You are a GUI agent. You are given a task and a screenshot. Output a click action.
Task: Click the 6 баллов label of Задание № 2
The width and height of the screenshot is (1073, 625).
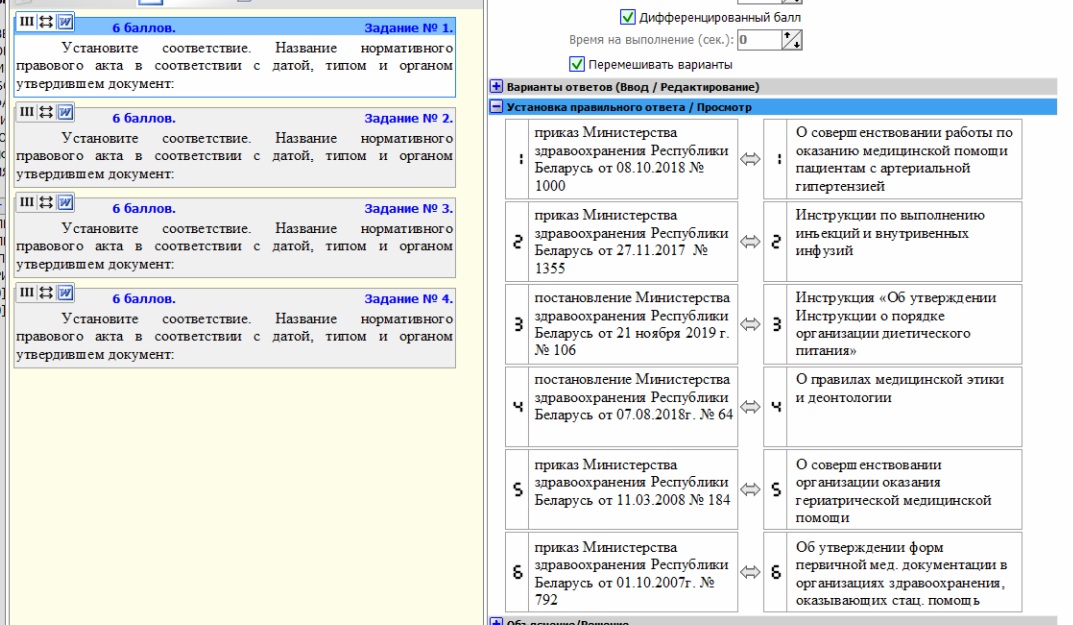[144, 118]
